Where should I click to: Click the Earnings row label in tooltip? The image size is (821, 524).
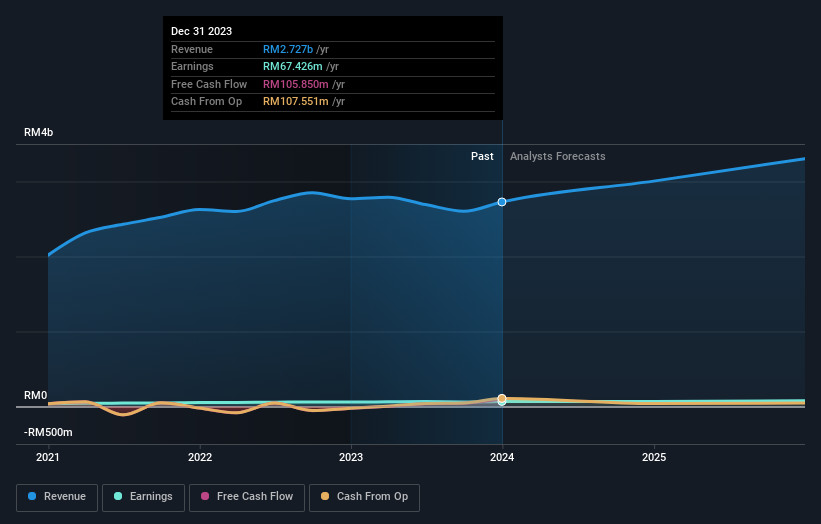coord(192,66)
